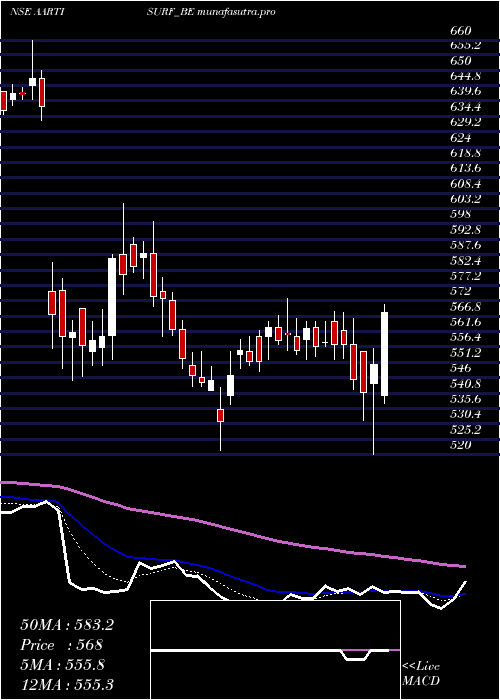Viewport: 500px width, 700px height.
Task: Pick the 587.6 price label
Action: 466,245
